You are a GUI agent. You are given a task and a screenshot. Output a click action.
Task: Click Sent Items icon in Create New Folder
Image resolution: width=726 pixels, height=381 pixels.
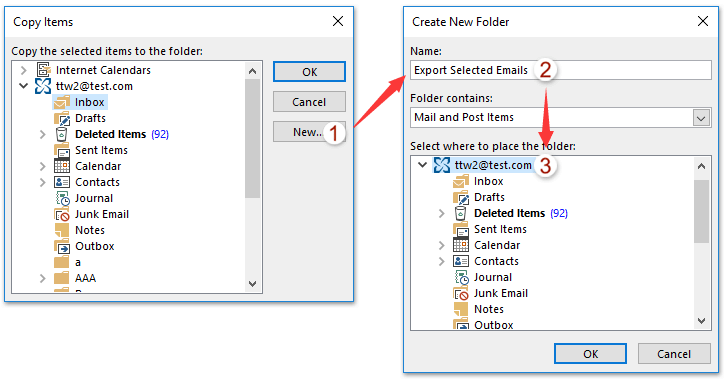[461, 229]
